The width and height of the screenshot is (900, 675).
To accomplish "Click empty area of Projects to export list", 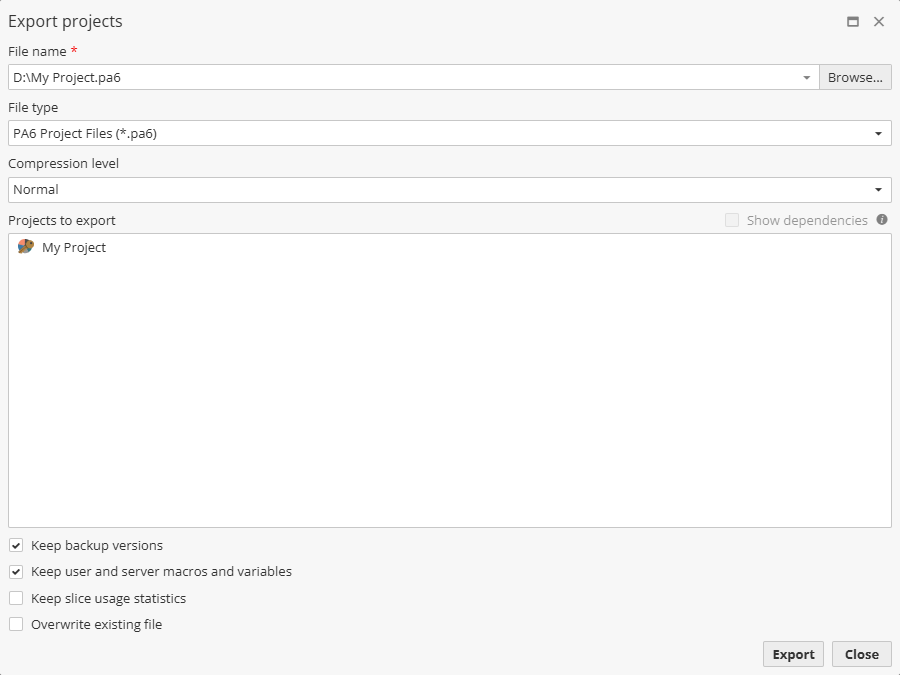I will [x=450, y=400].
